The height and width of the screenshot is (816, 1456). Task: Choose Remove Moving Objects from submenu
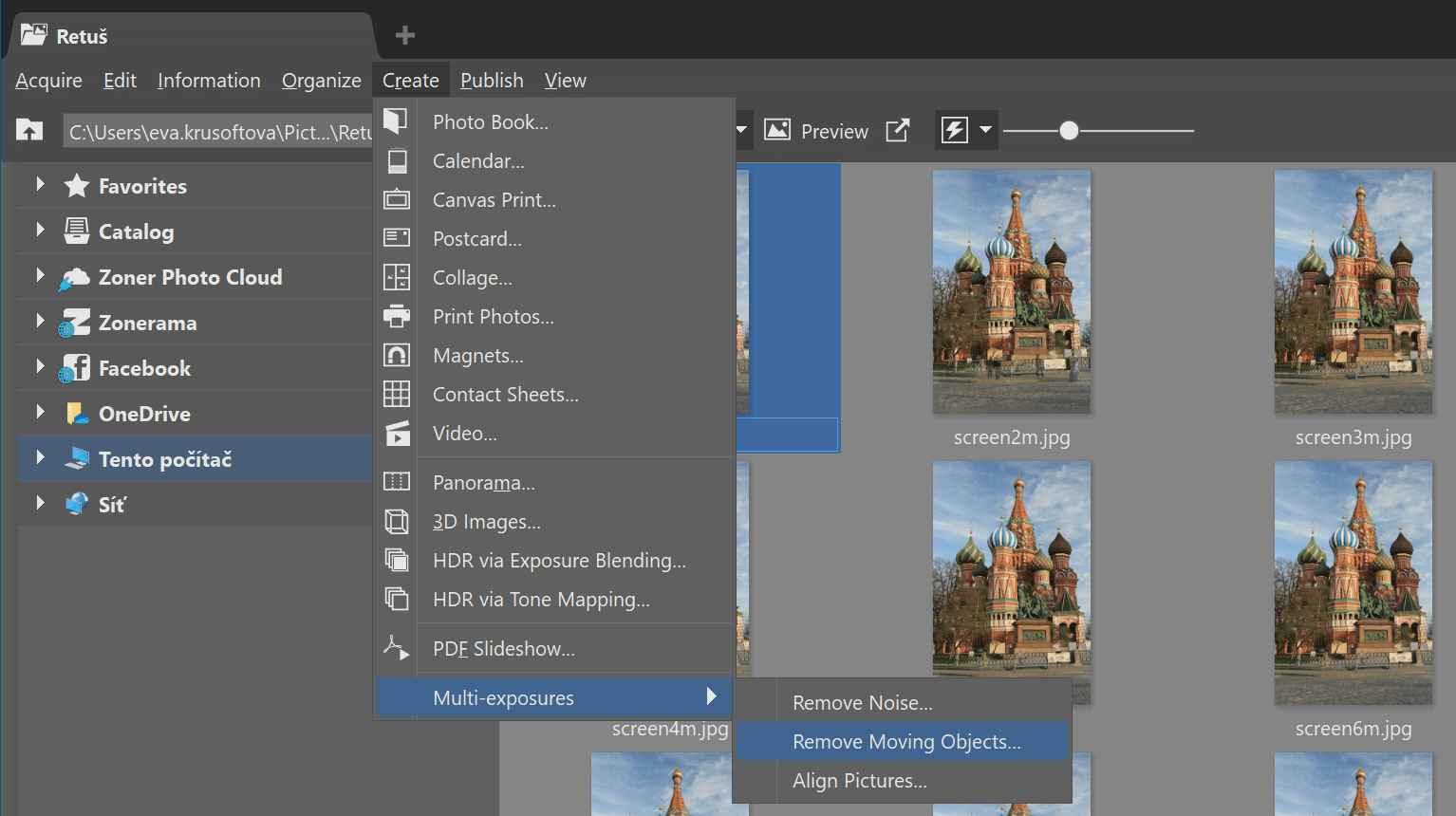903,741
